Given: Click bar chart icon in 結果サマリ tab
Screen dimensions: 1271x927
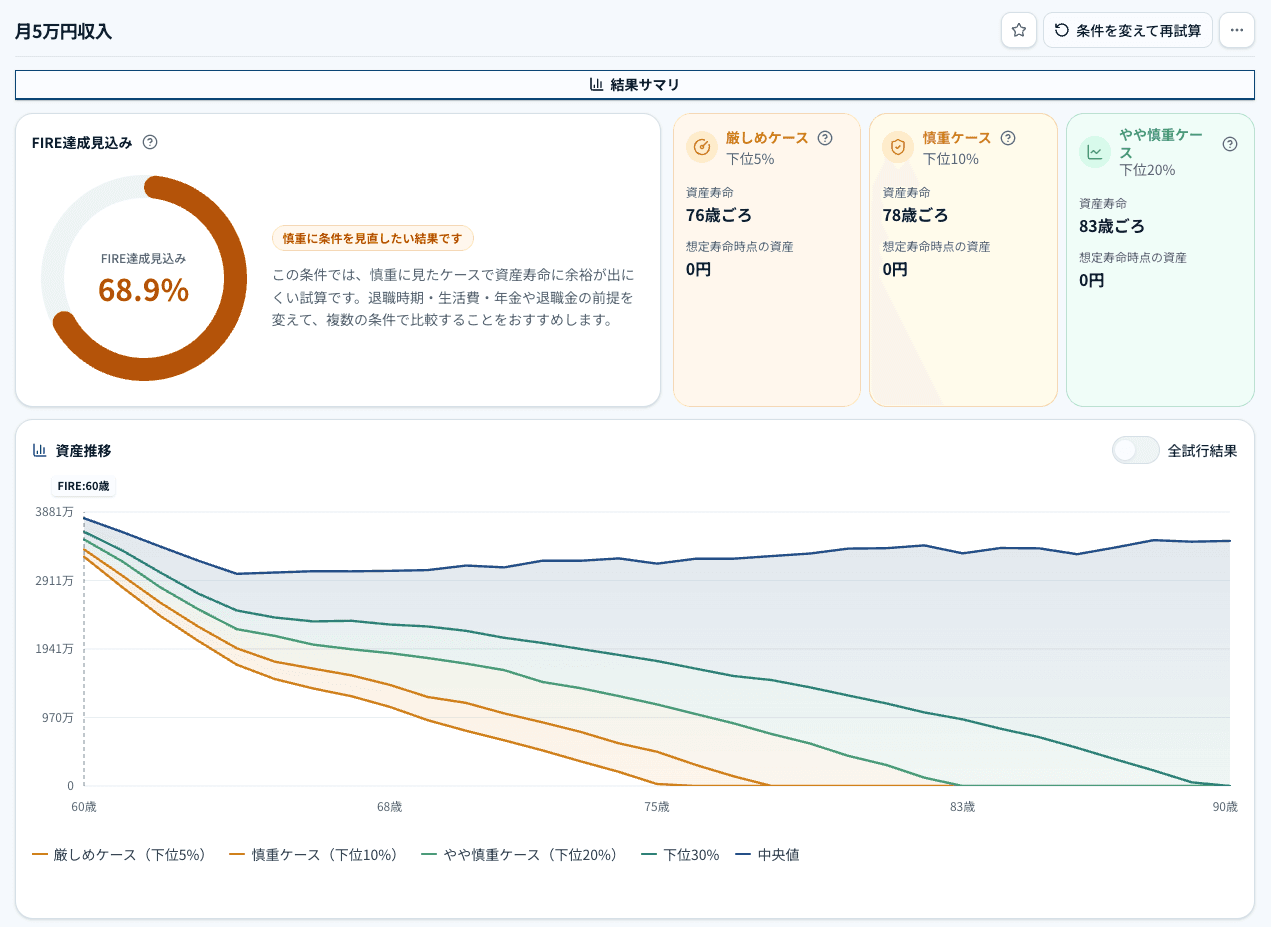Looking at the screenshot, I should pyautogui.click(x=597, y=85).
